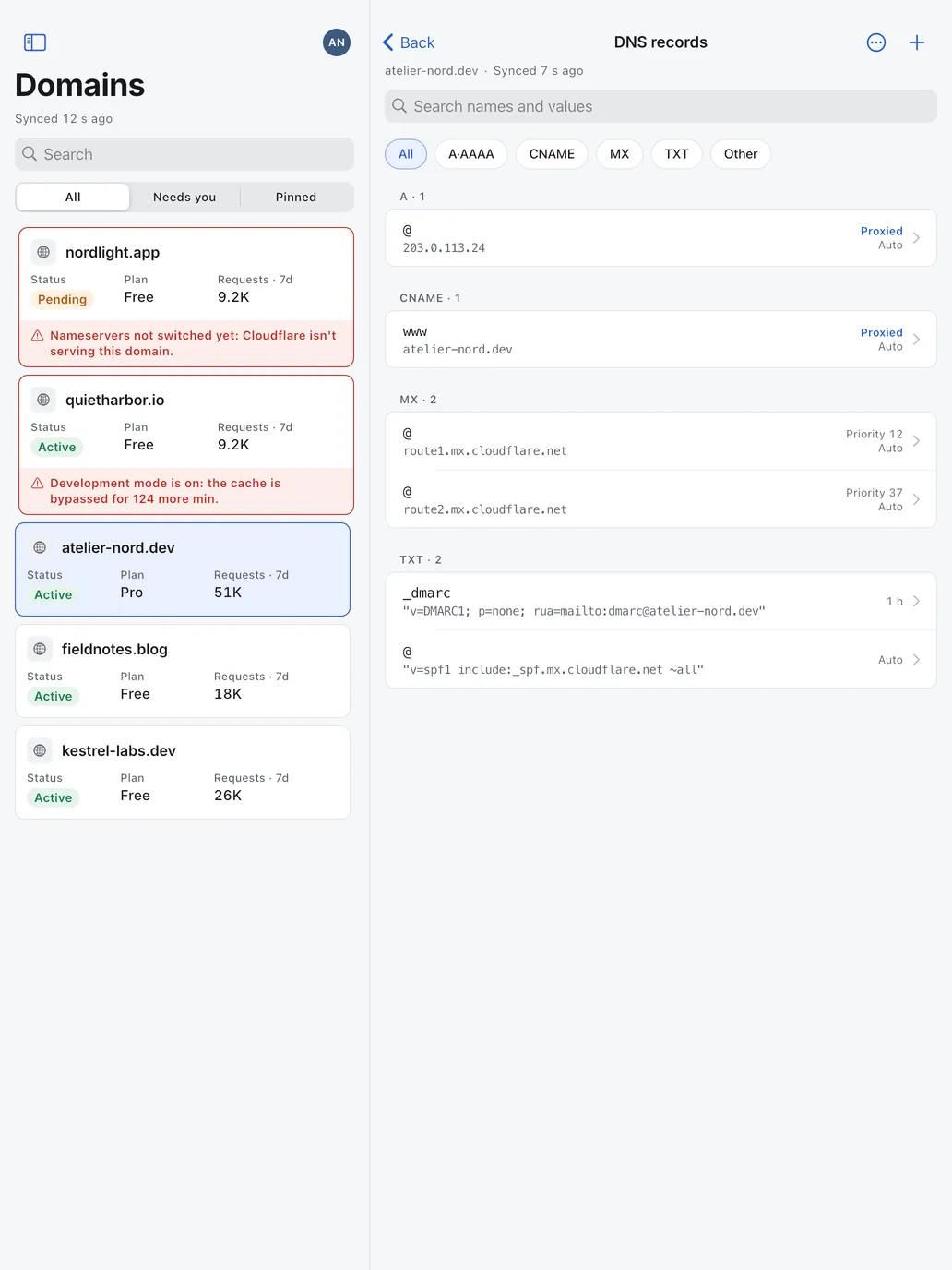
Task: Select the All record filter chip
Action: pos(406,154)
